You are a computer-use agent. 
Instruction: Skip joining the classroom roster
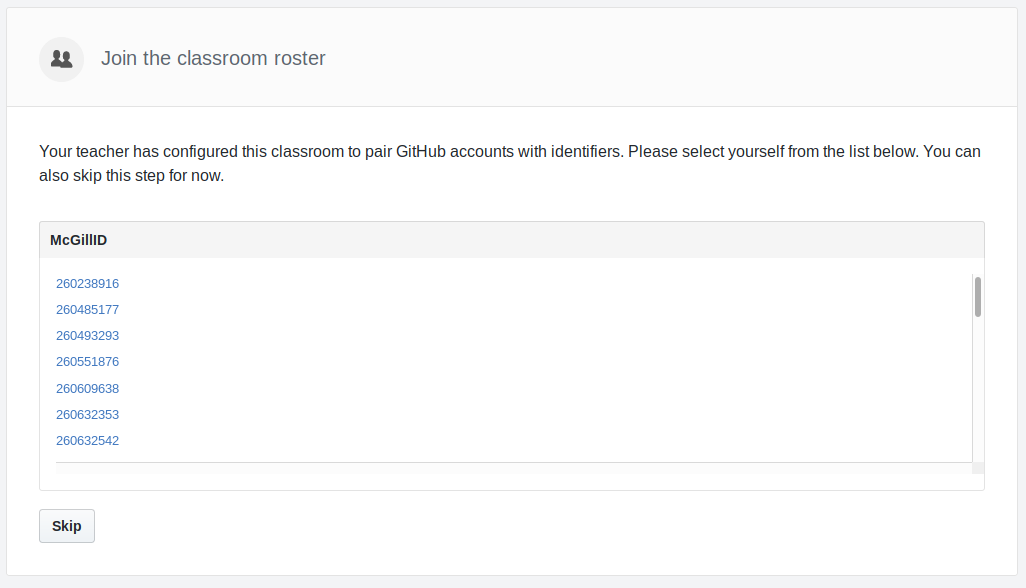67,526
